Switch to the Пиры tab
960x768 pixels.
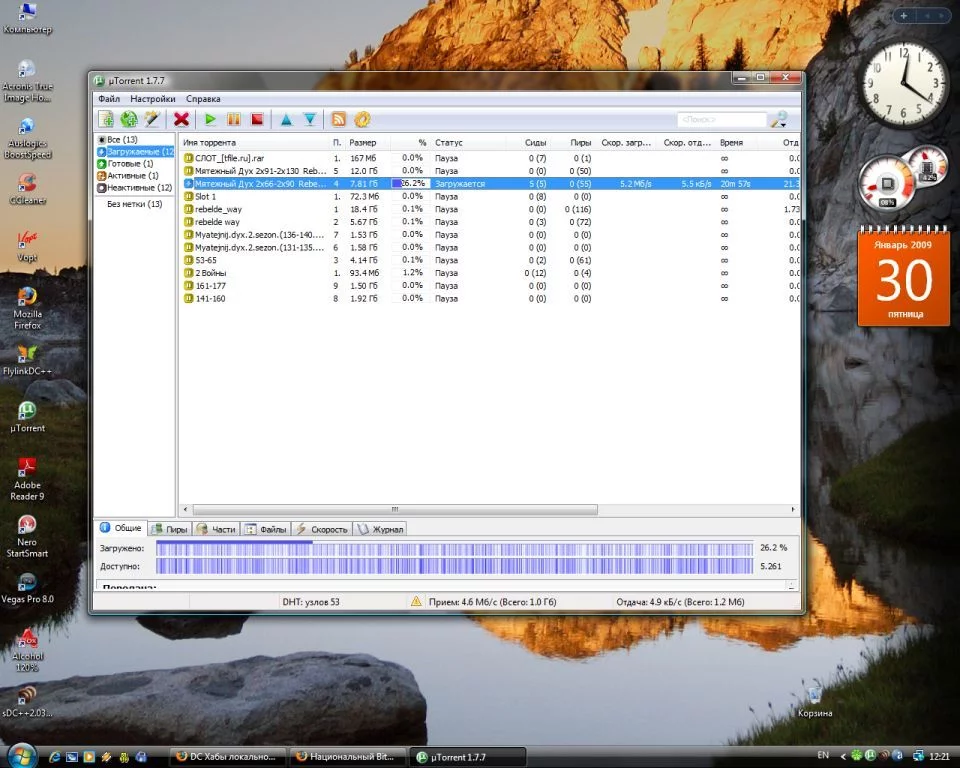click(x=170, y=529)
